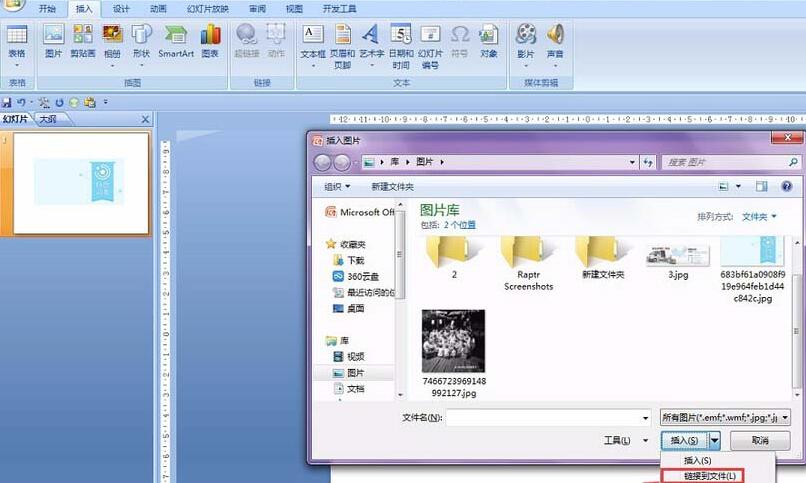The width and height of the screenshot is (806, 483).
Task: Open the Table dropdown in the ribbon
Action: coord(17,42)
